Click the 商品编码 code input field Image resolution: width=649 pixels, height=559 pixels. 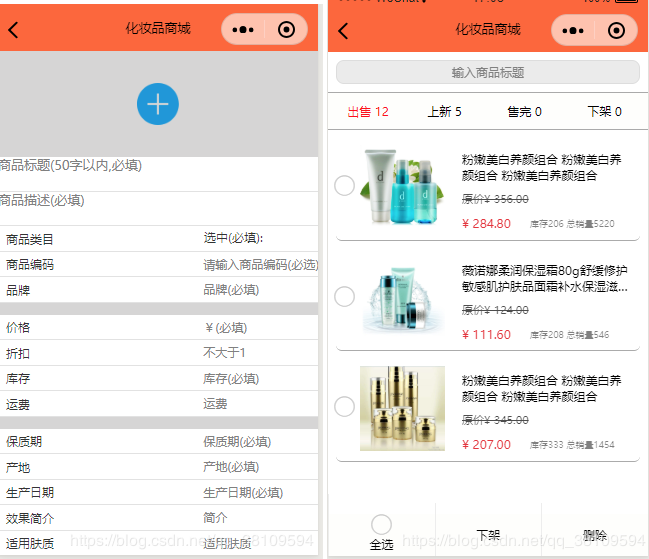260,264
